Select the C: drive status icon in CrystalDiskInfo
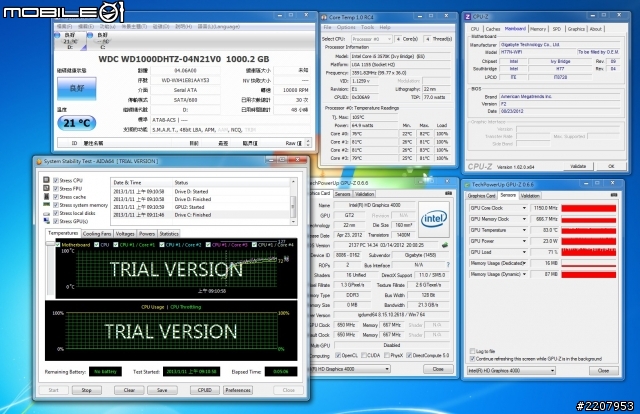The image size is (640, 414). (90, 36)
